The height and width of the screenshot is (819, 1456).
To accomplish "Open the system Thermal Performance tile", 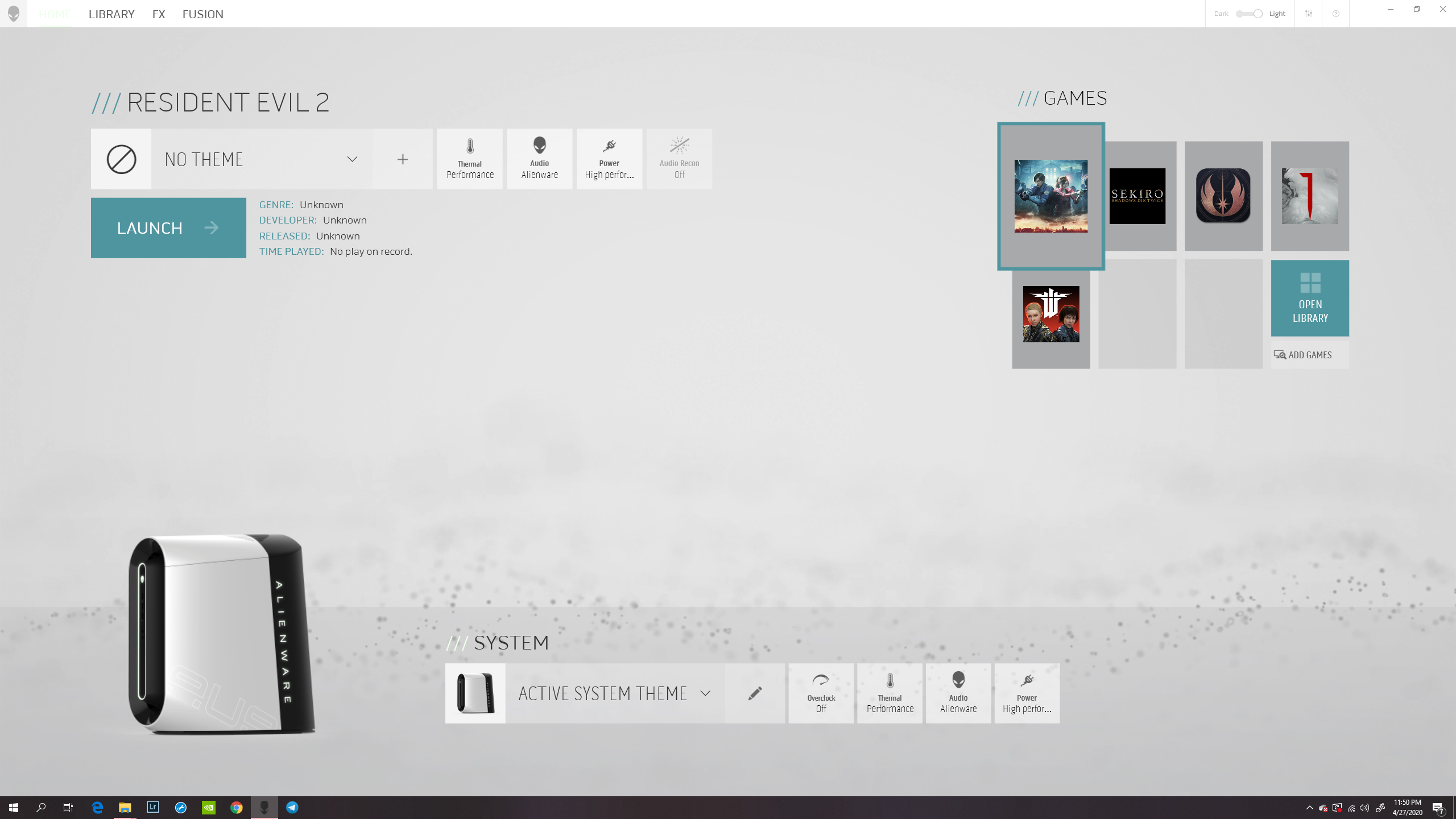I will pyautogui.click(x=890, y=693).
